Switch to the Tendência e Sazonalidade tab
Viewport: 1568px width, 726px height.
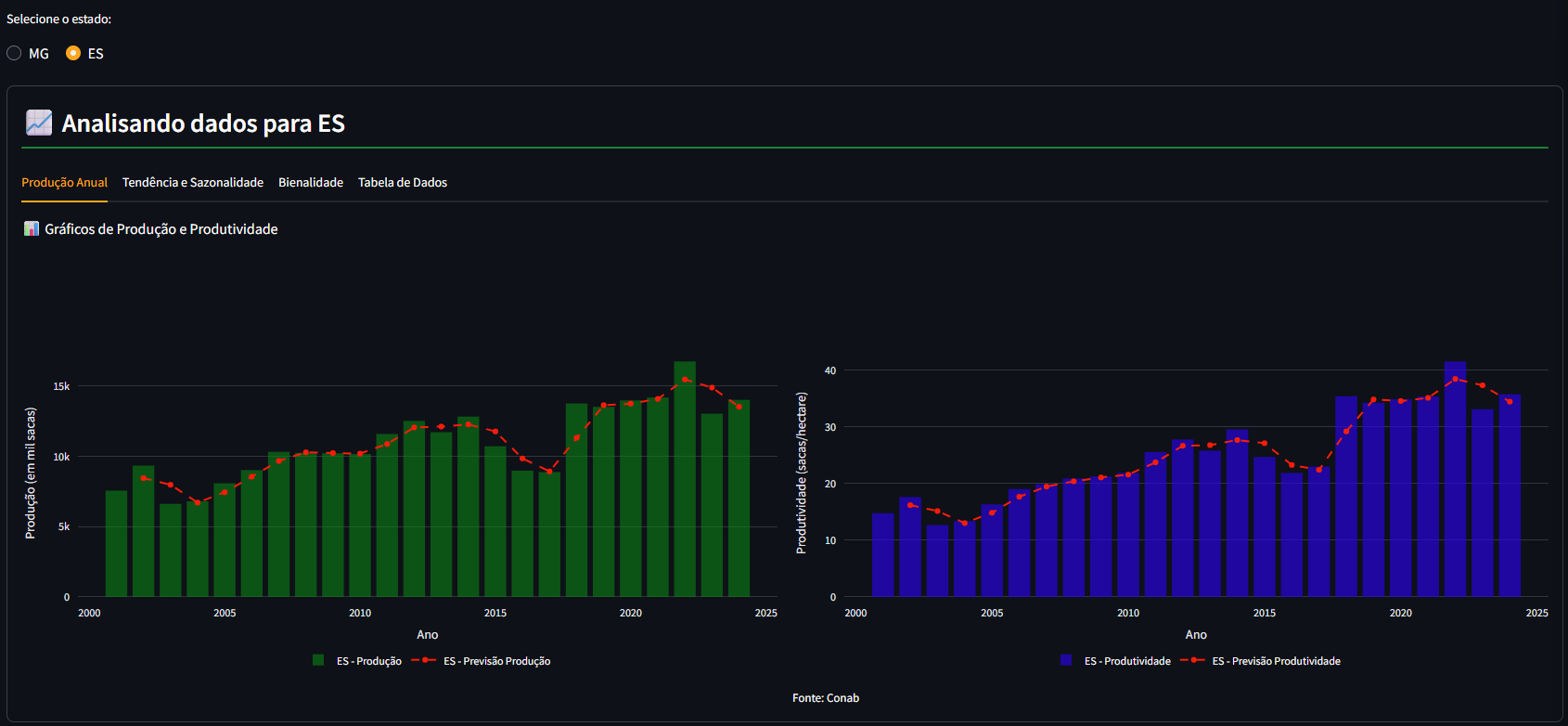[192, 183]
